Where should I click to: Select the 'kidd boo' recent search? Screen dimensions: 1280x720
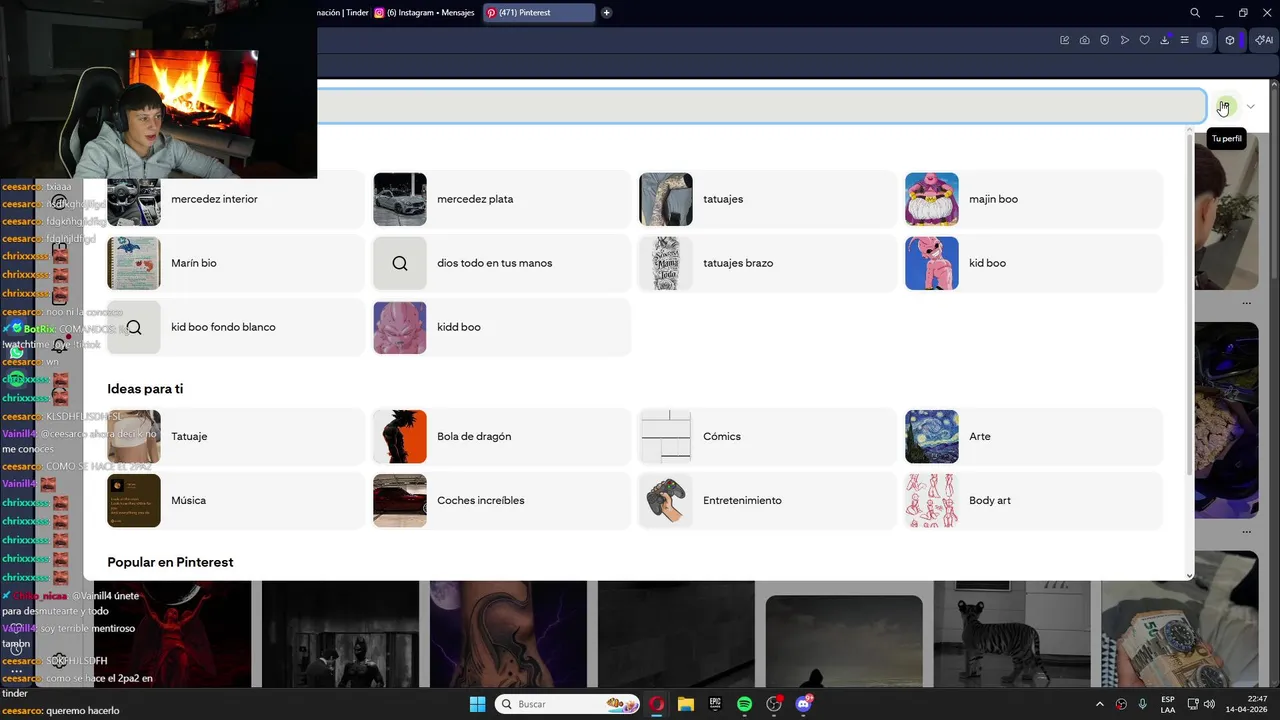pyautogui.click(x=502, y=327)
